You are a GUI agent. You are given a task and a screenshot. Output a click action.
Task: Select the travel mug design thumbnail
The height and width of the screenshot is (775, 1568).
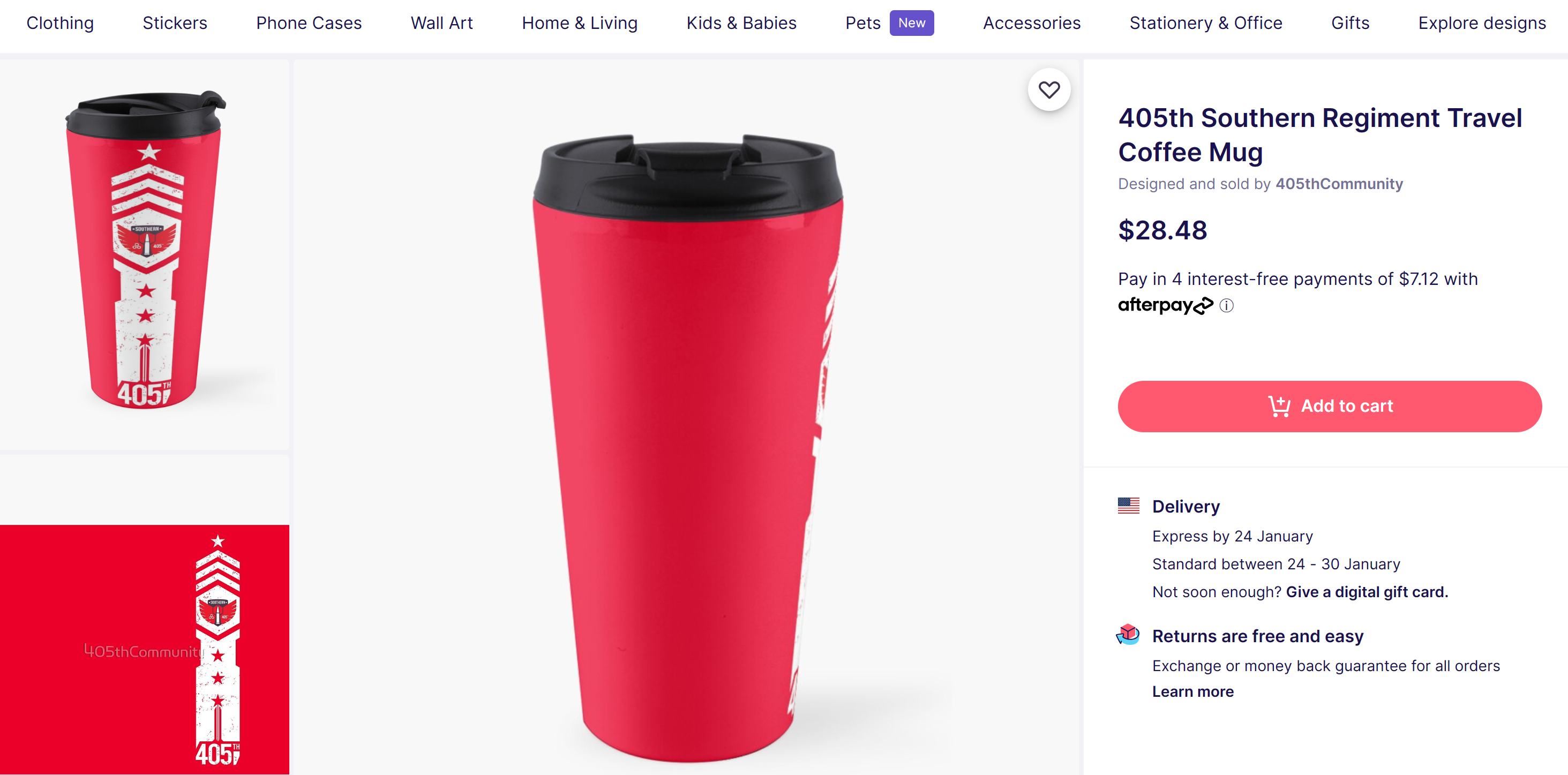pyautogui.click(x=144, y=254)
